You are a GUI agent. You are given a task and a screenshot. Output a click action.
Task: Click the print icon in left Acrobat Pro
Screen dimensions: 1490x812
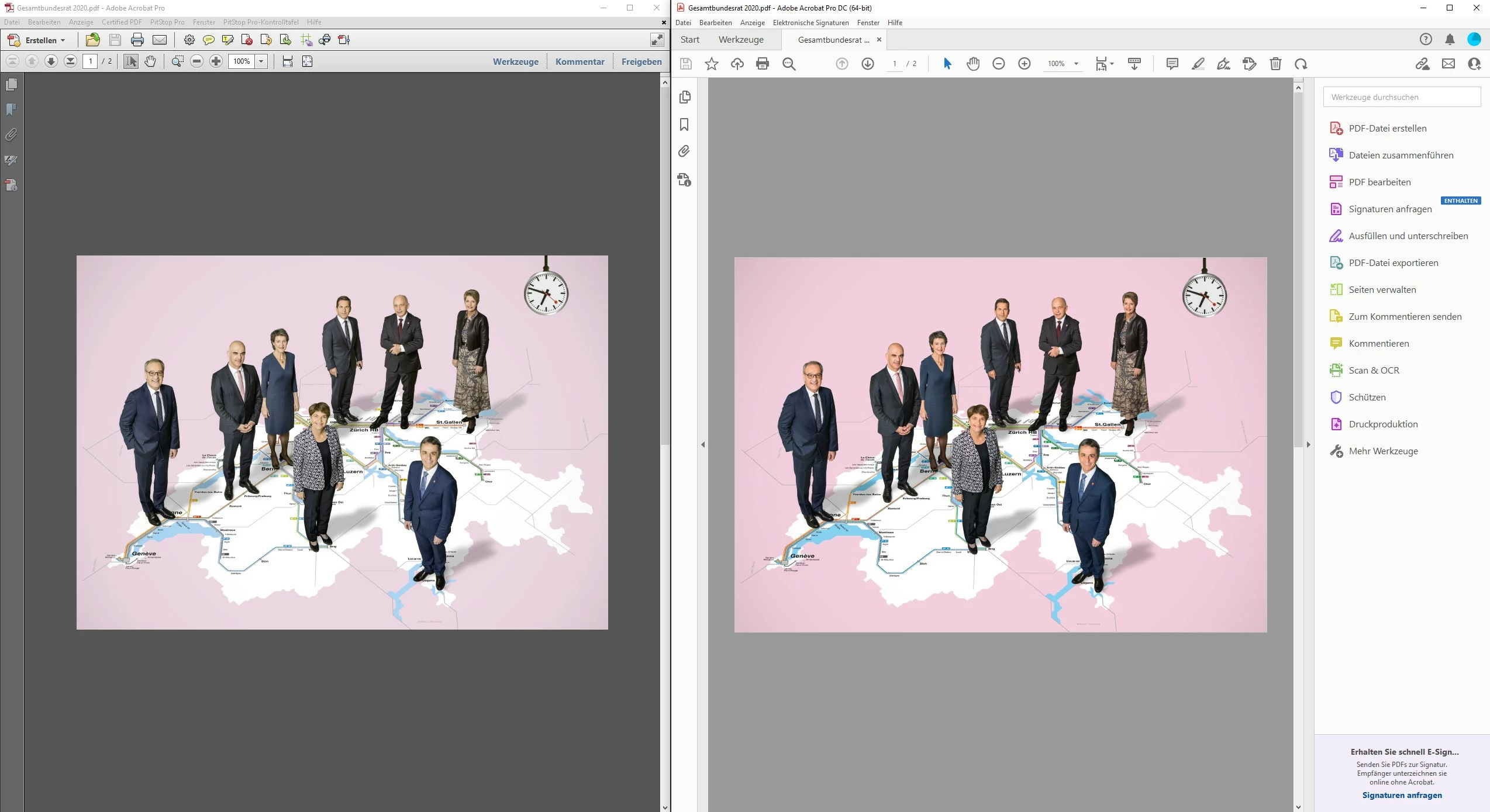(x=137, y=40)
